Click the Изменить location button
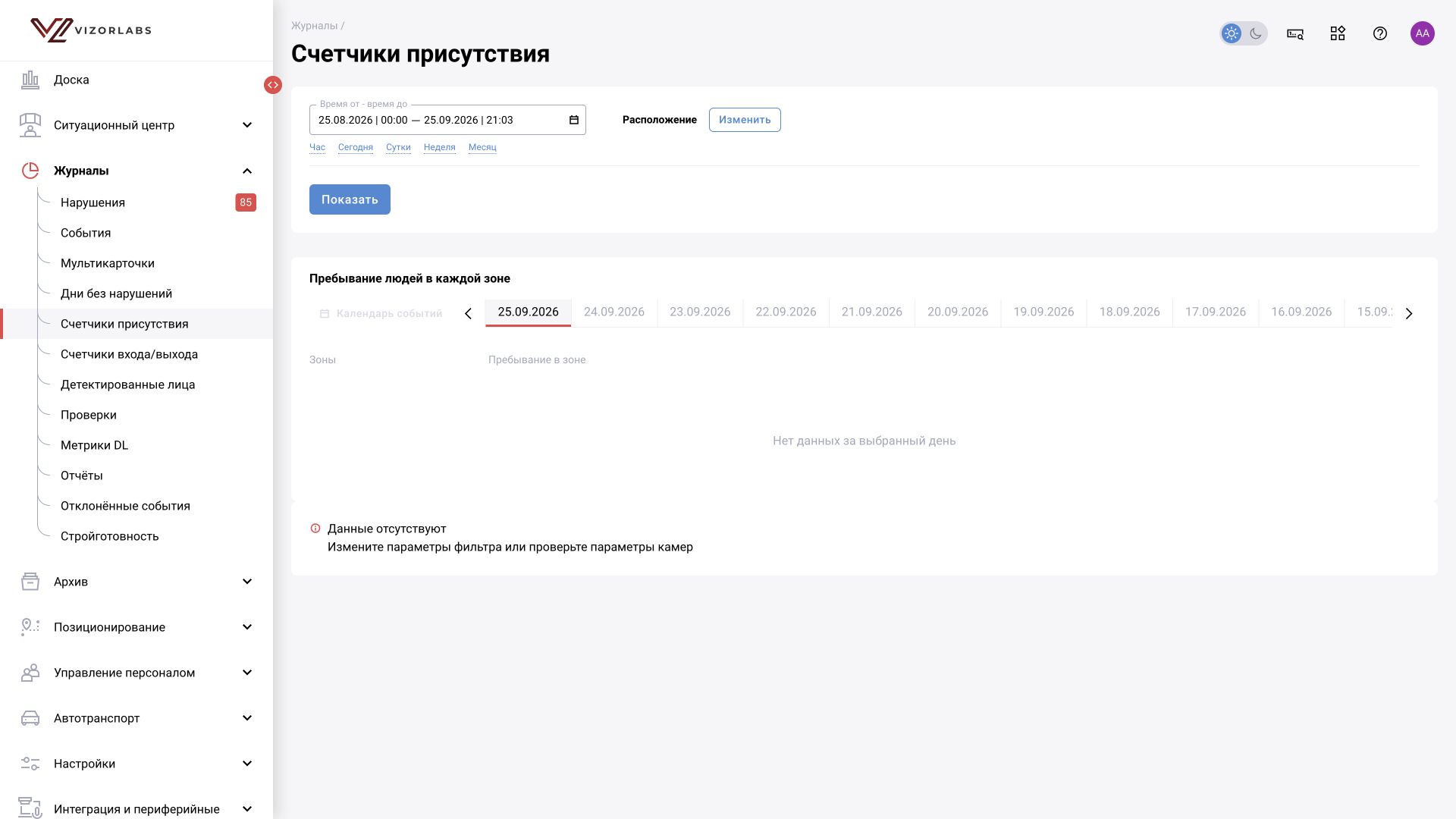The image size is (1456, 819). (745, 120)
